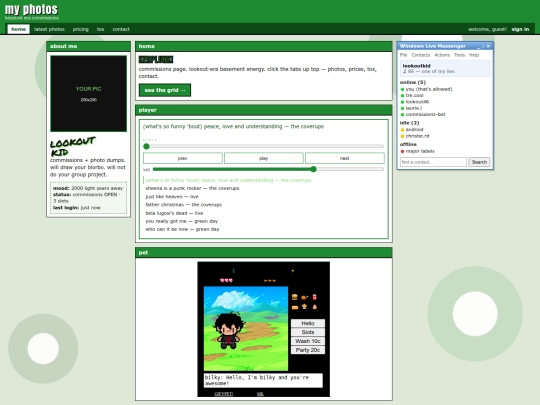The image size is (540, 405).
Task: Click the yellow idle dot beside christie.rd
Action: 402,136
